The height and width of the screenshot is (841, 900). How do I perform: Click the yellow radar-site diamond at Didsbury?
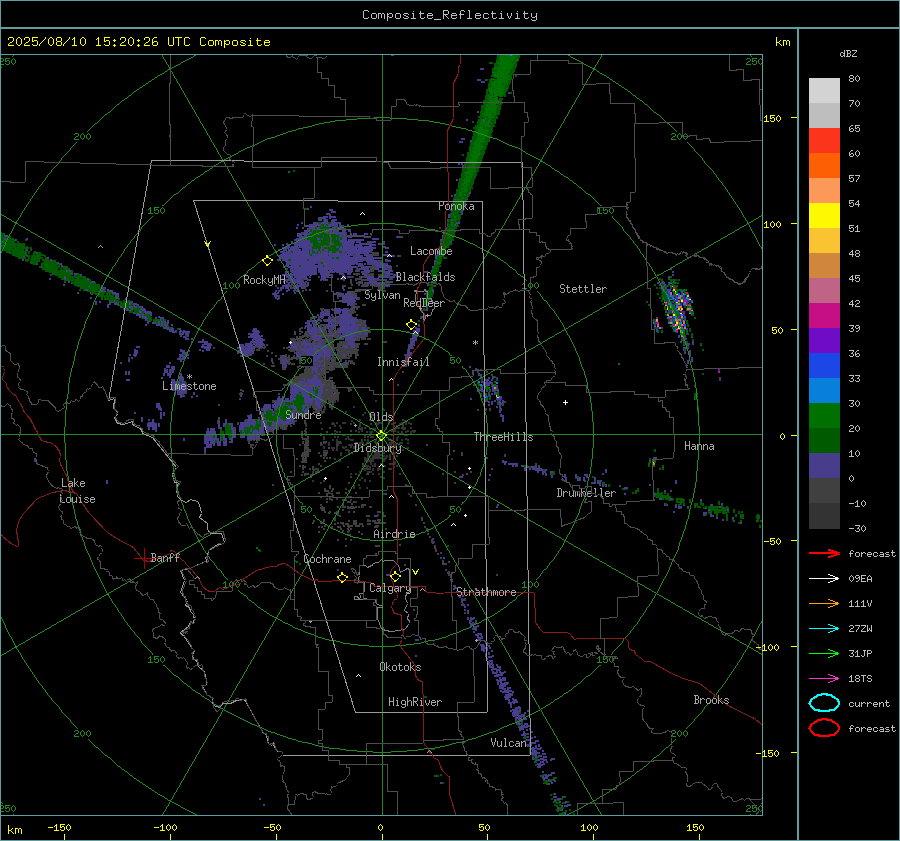pyautogui.click(x=381, y=436)
